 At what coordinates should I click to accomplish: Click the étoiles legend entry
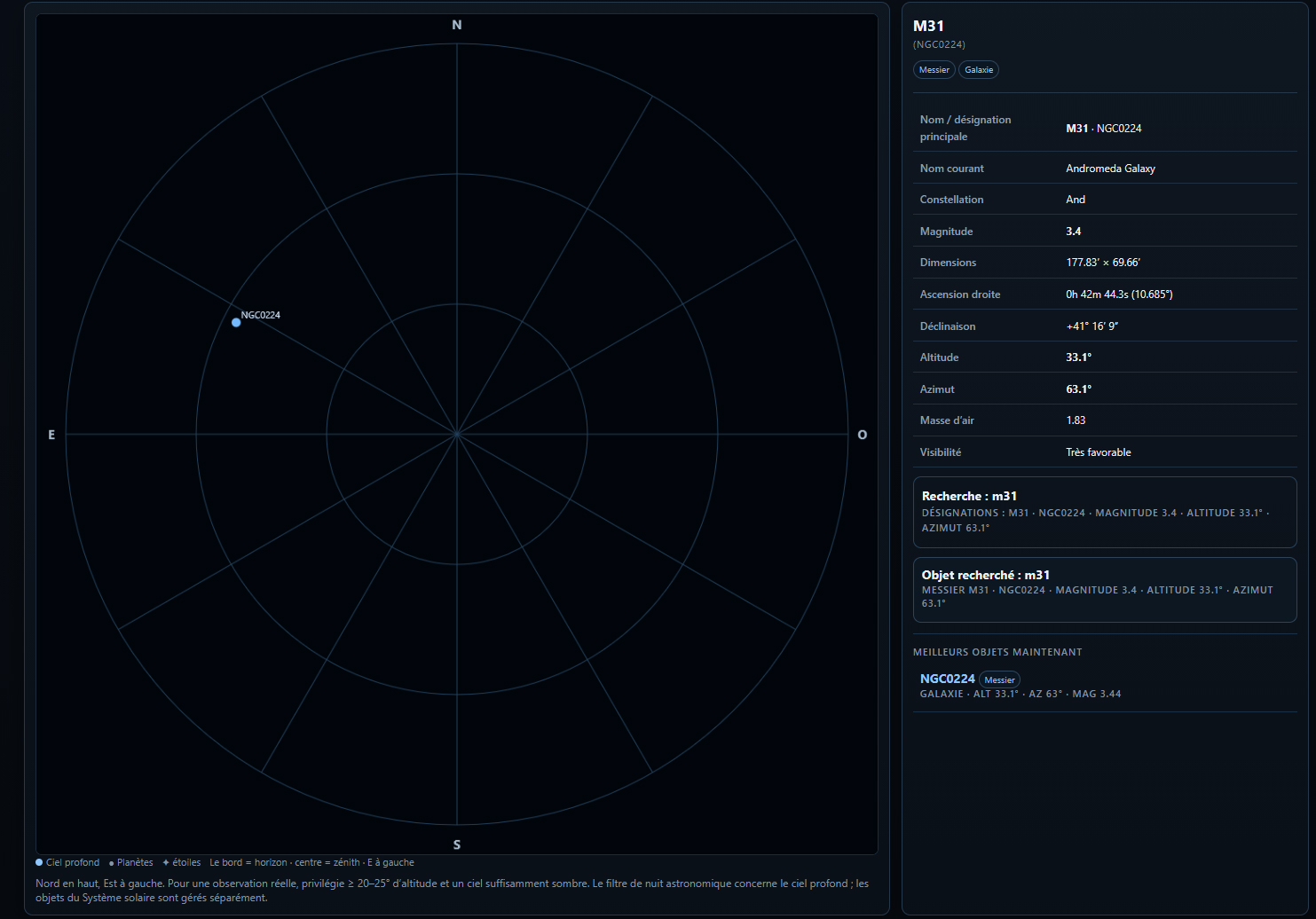point(181,862)
